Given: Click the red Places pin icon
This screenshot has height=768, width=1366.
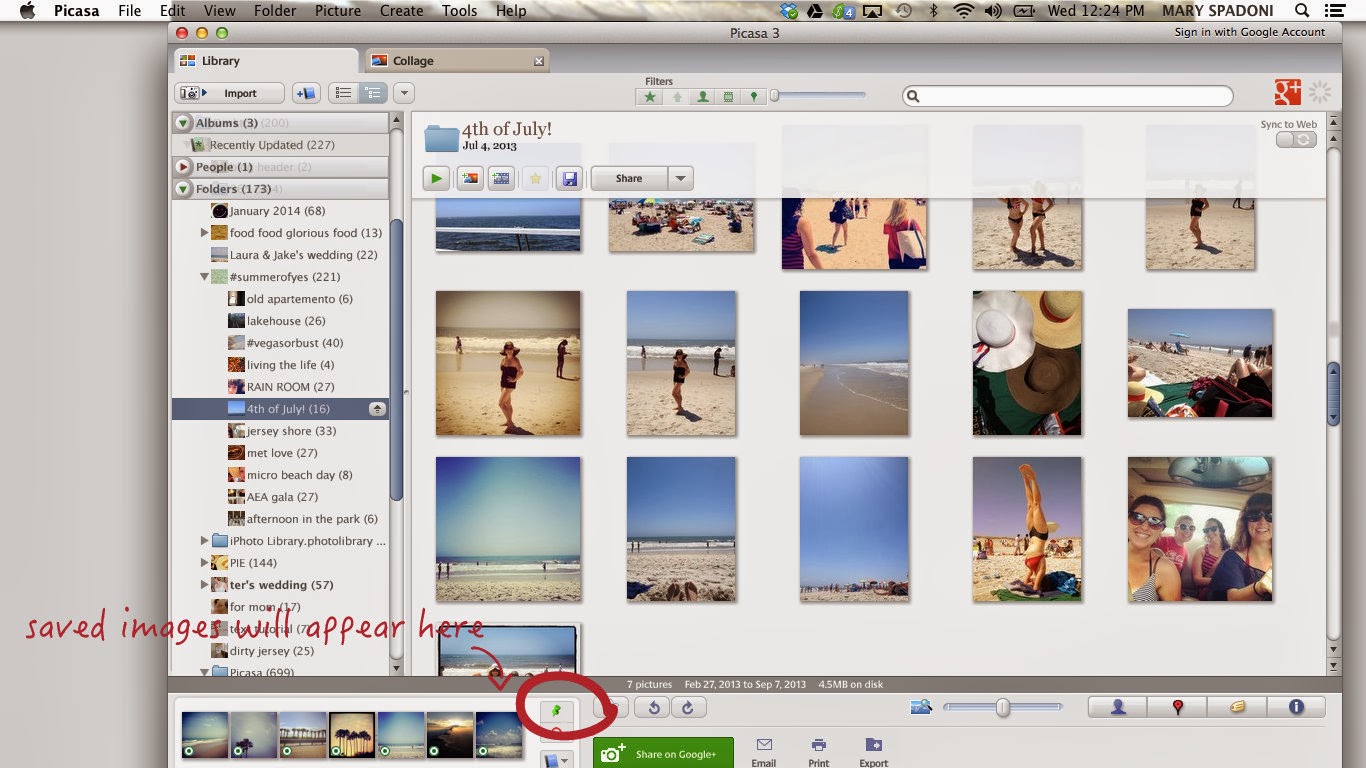Looking at the screenshot, I should [x=1178, y=707].
